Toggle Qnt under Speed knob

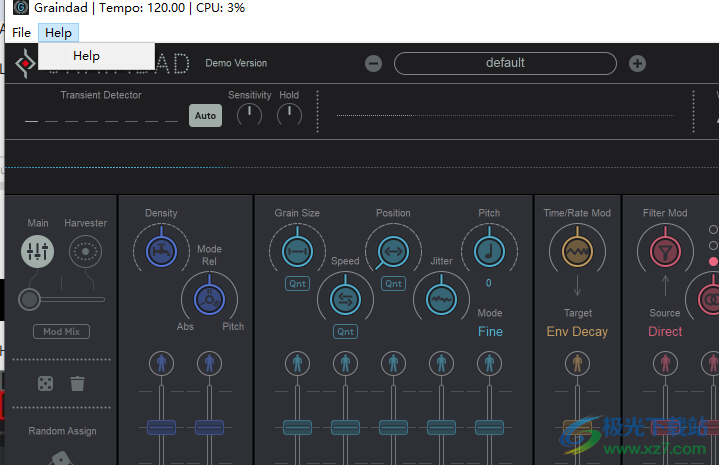pyautogui.click(x=345, y=331)
